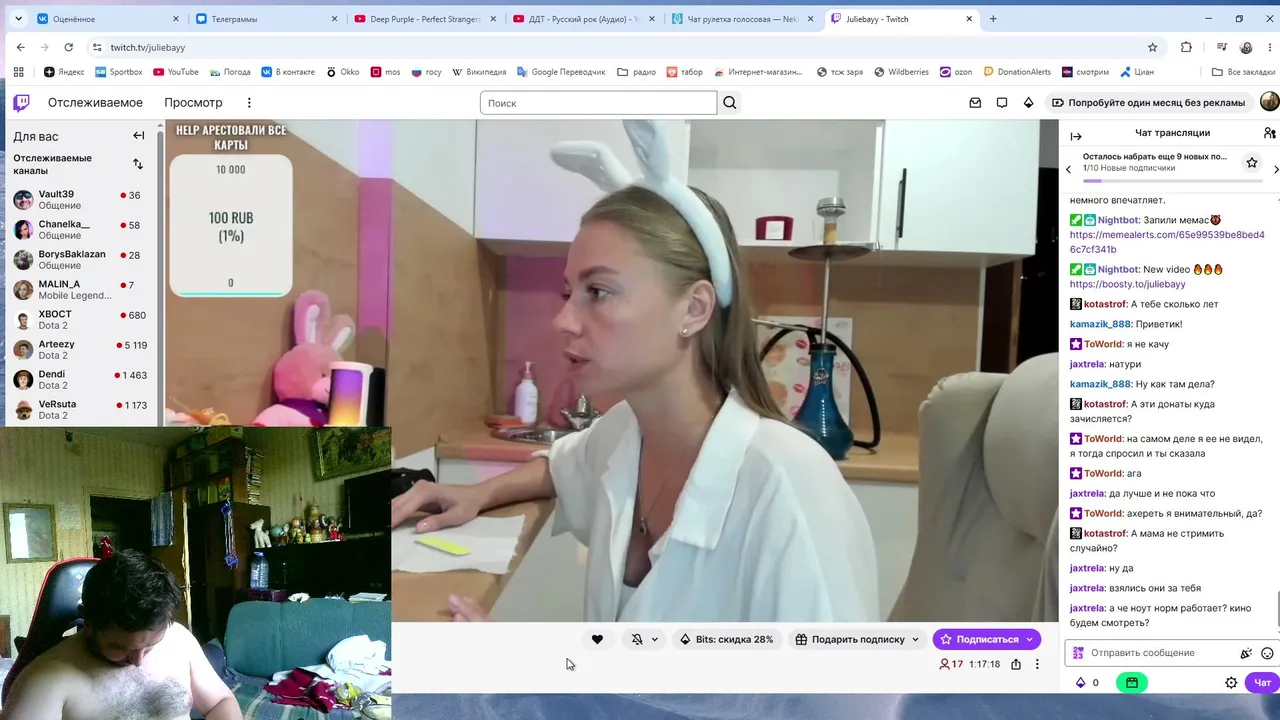Screen dimensions: 1280x720
Task: Open chat settings gear icon
Action: click(x=1231, y=683)
